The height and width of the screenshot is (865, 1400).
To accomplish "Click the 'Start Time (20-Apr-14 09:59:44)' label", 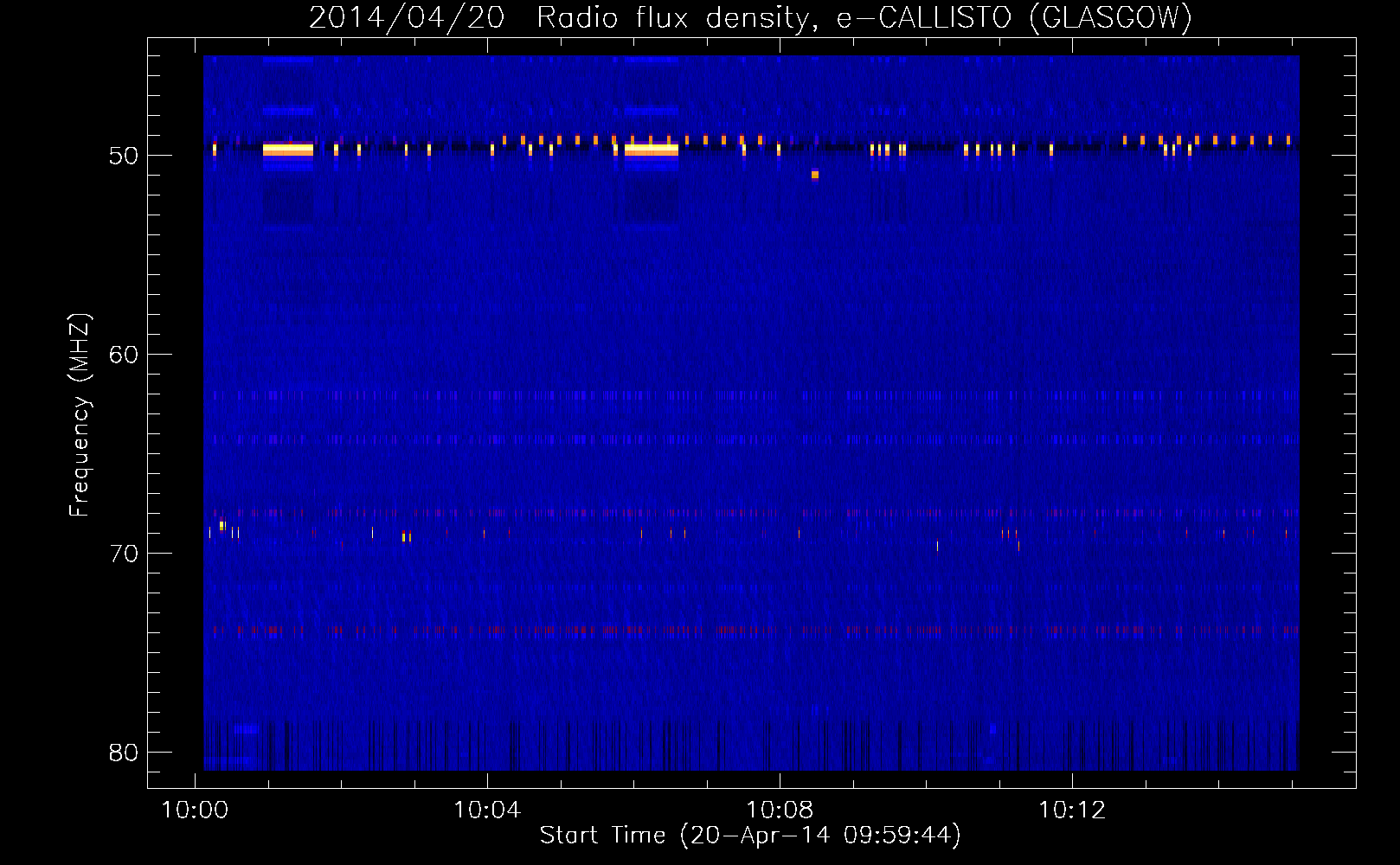I will [x=750, y=836].
